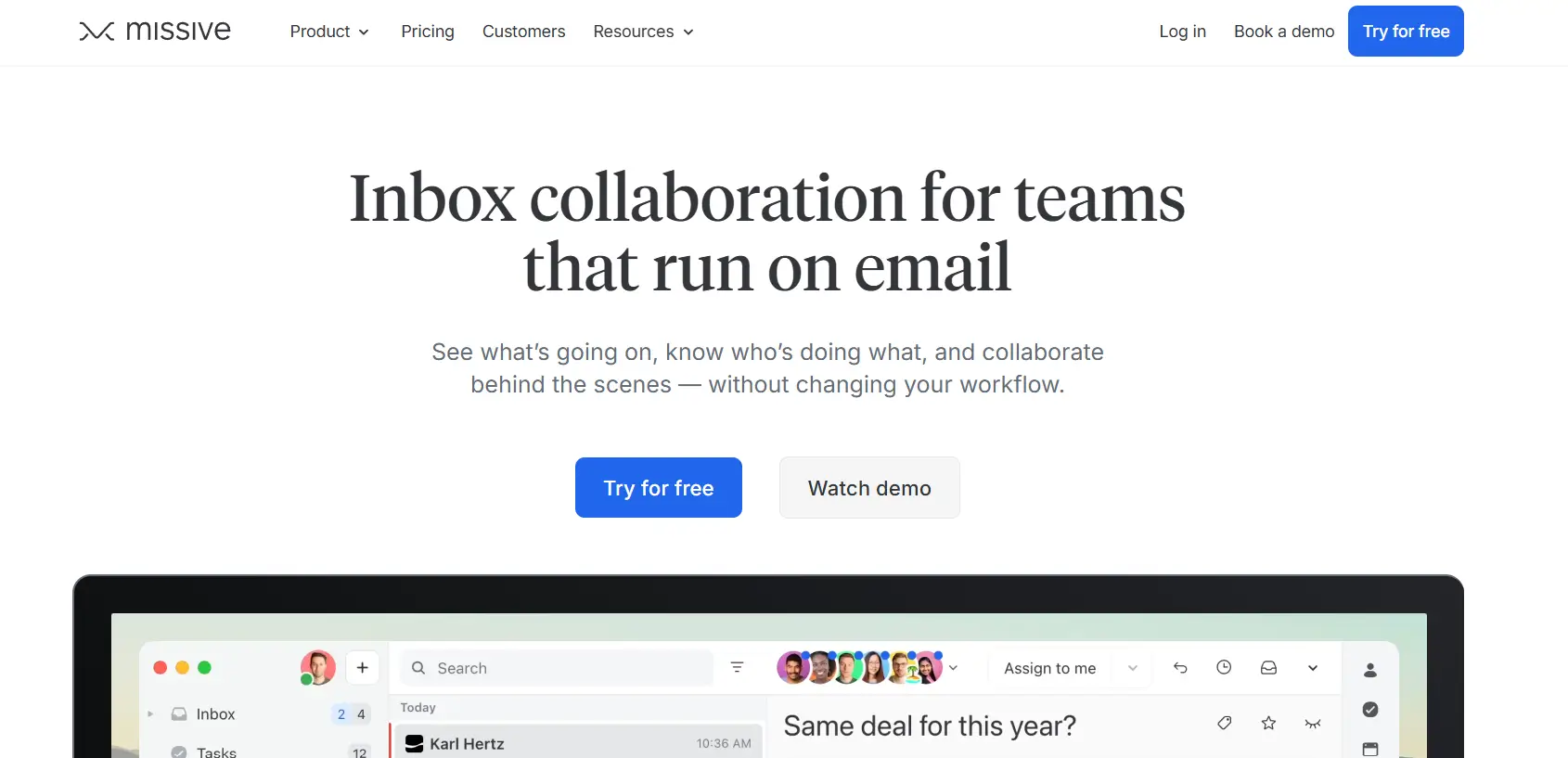Select the label tag icon on the conversation

coord(1225,724)
